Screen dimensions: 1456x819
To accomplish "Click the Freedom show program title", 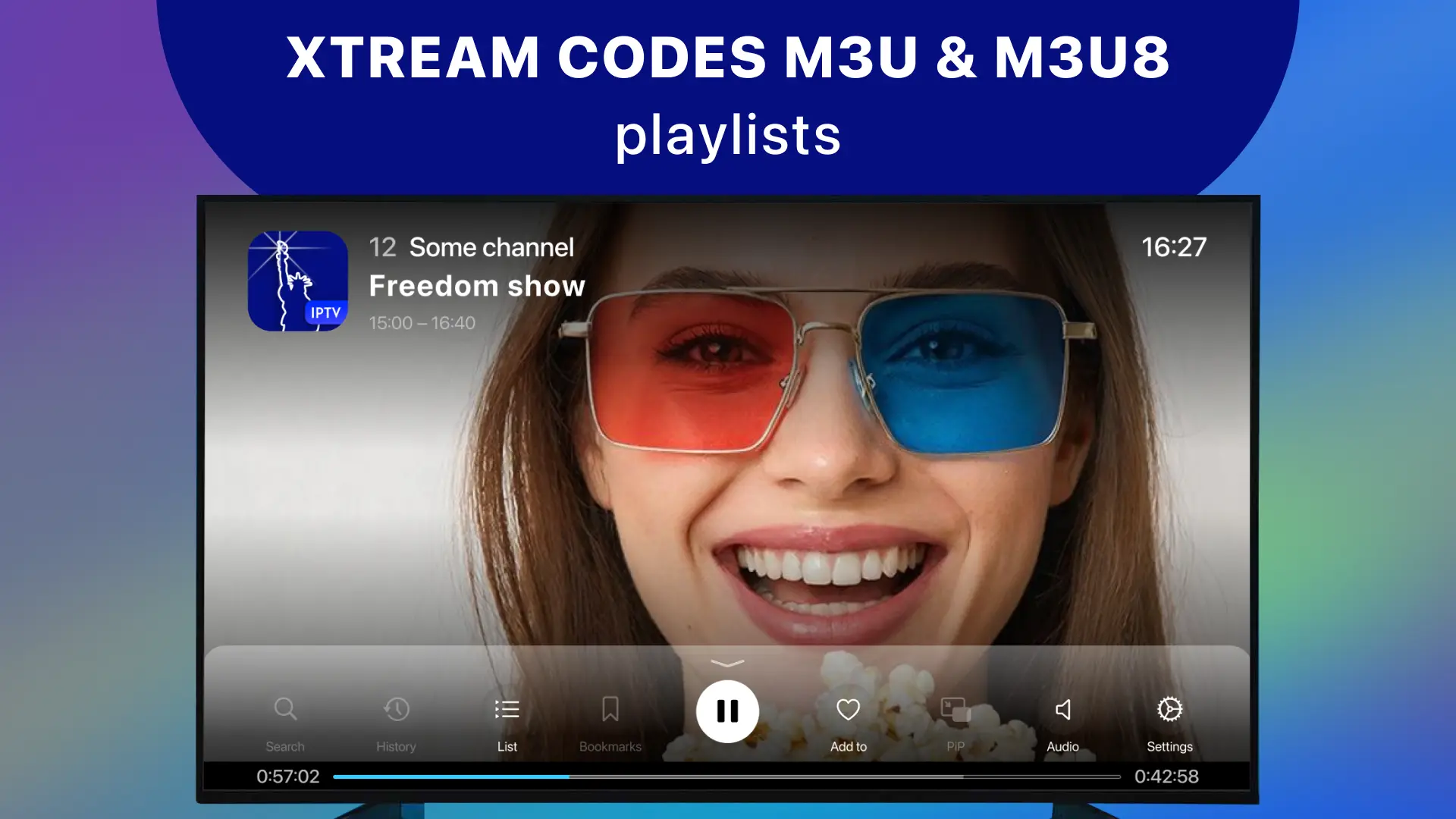I will pos(477,287).
